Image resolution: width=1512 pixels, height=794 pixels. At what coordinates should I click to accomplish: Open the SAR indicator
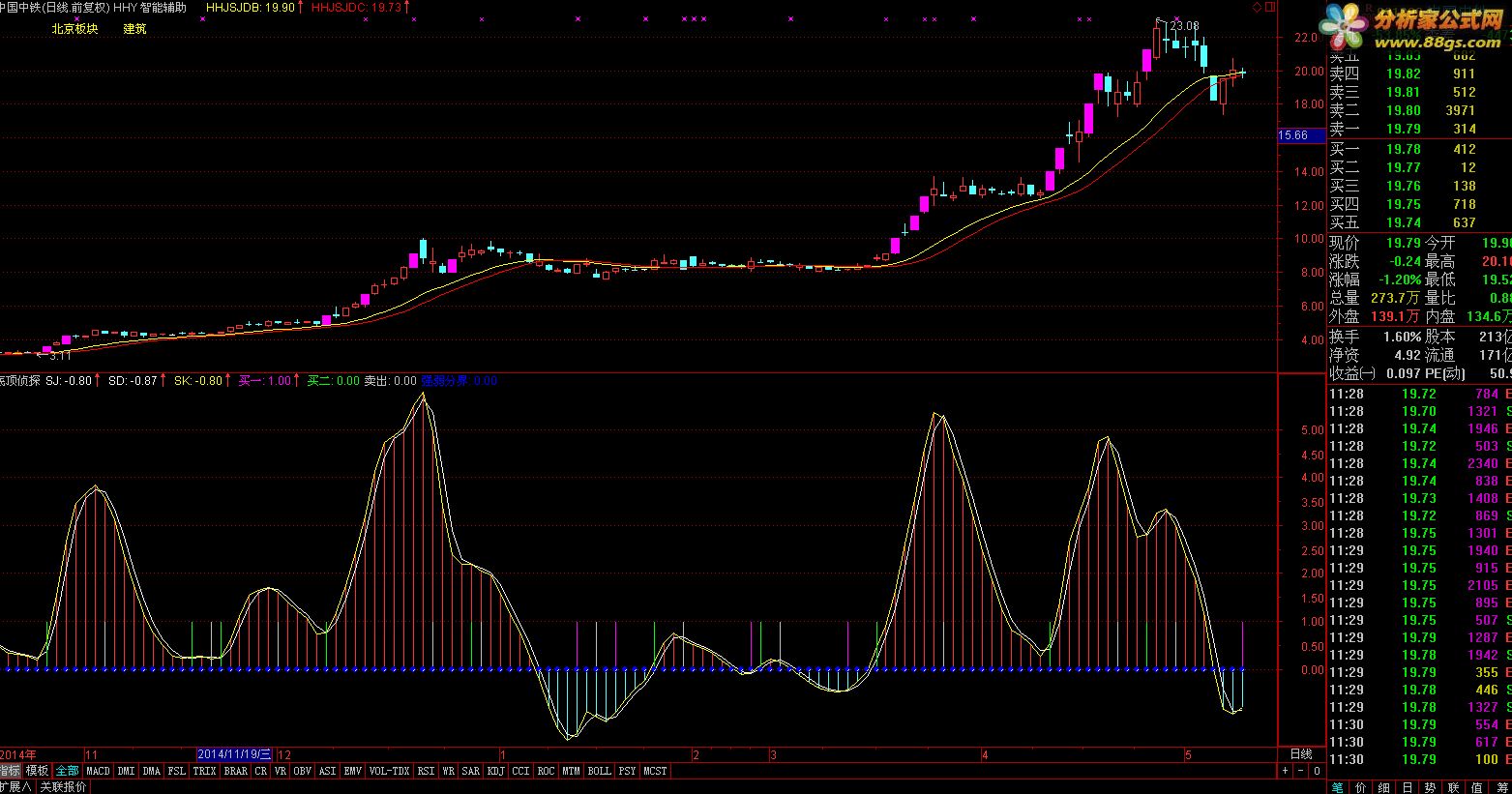click(x=471, y=771)
